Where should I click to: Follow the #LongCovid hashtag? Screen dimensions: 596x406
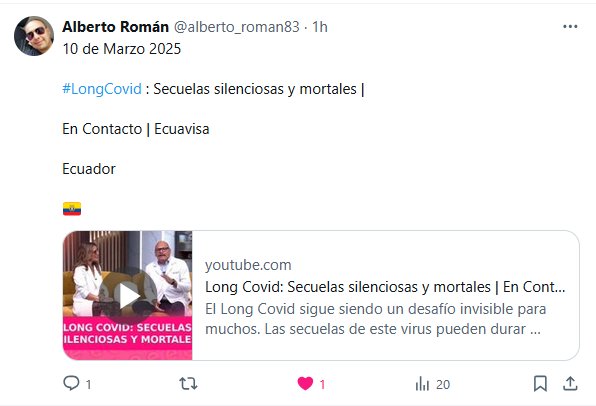point(102,89)
